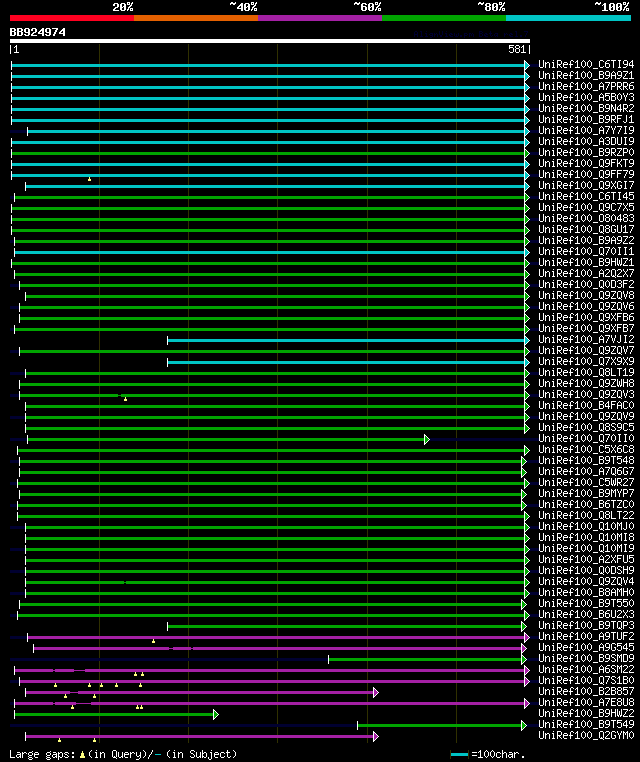Image resolution: width=640 pixels, height=762 pixels.
Task: Click the end arrowhead of UniRef100_Q70II0 bar
Action: coord(427,440)
